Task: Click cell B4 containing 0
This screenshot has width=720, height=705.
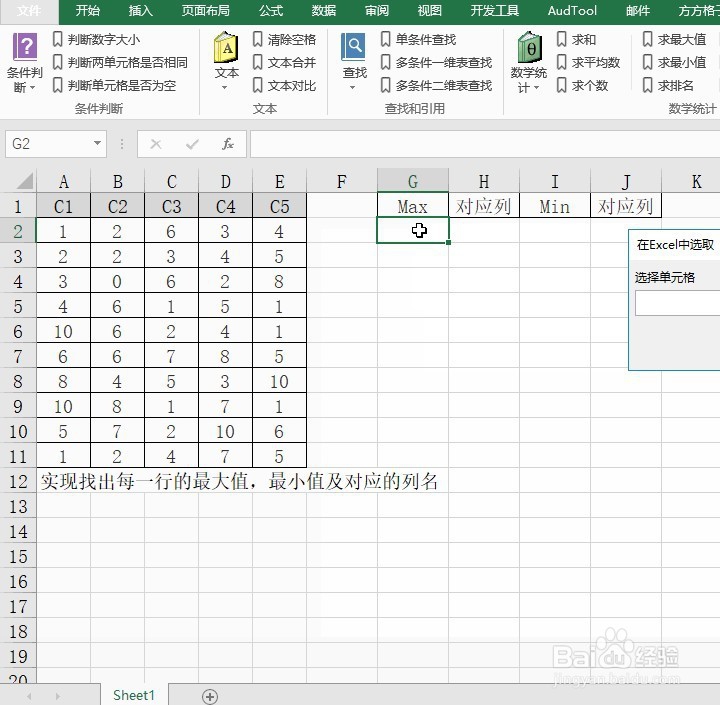Action: 118,281
